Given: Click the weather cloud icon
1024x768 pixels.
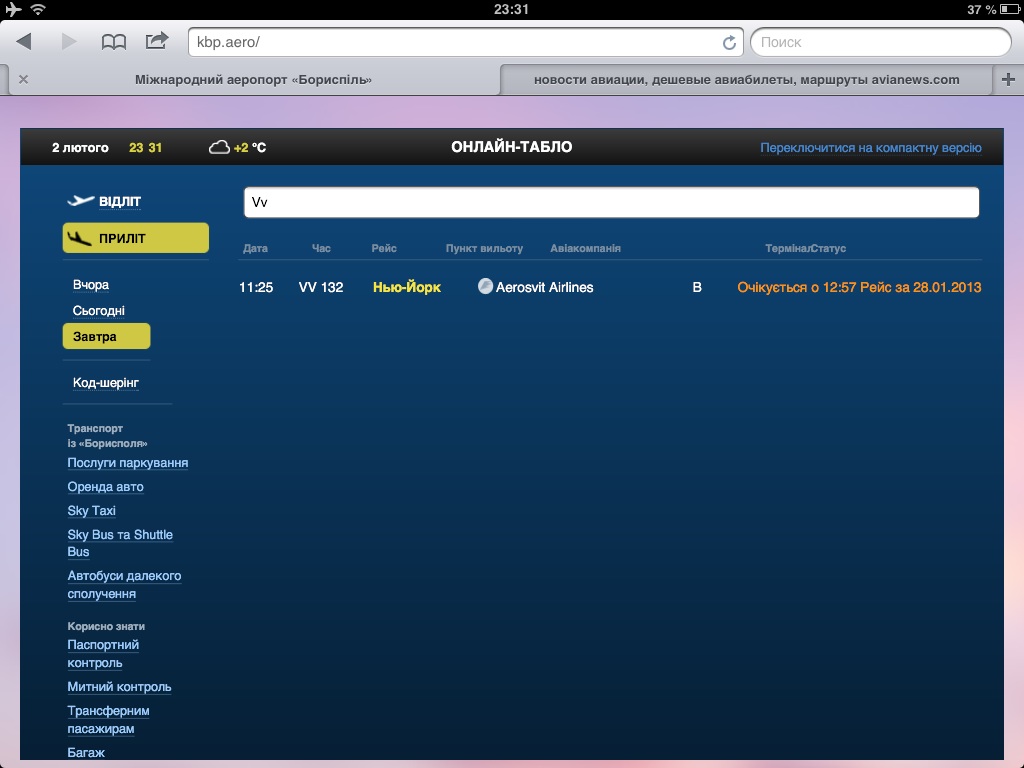Looking at the screenshot, I should (x=219, y=148).
